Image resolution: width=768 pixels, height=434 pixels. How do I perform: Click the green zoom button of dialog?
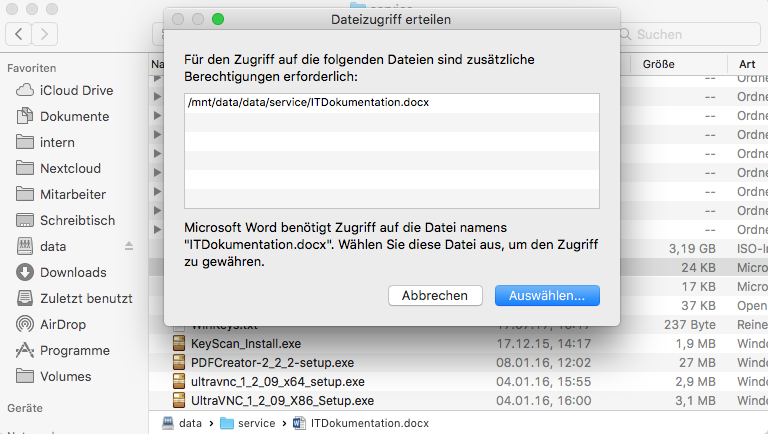click(x=218, y=19)
